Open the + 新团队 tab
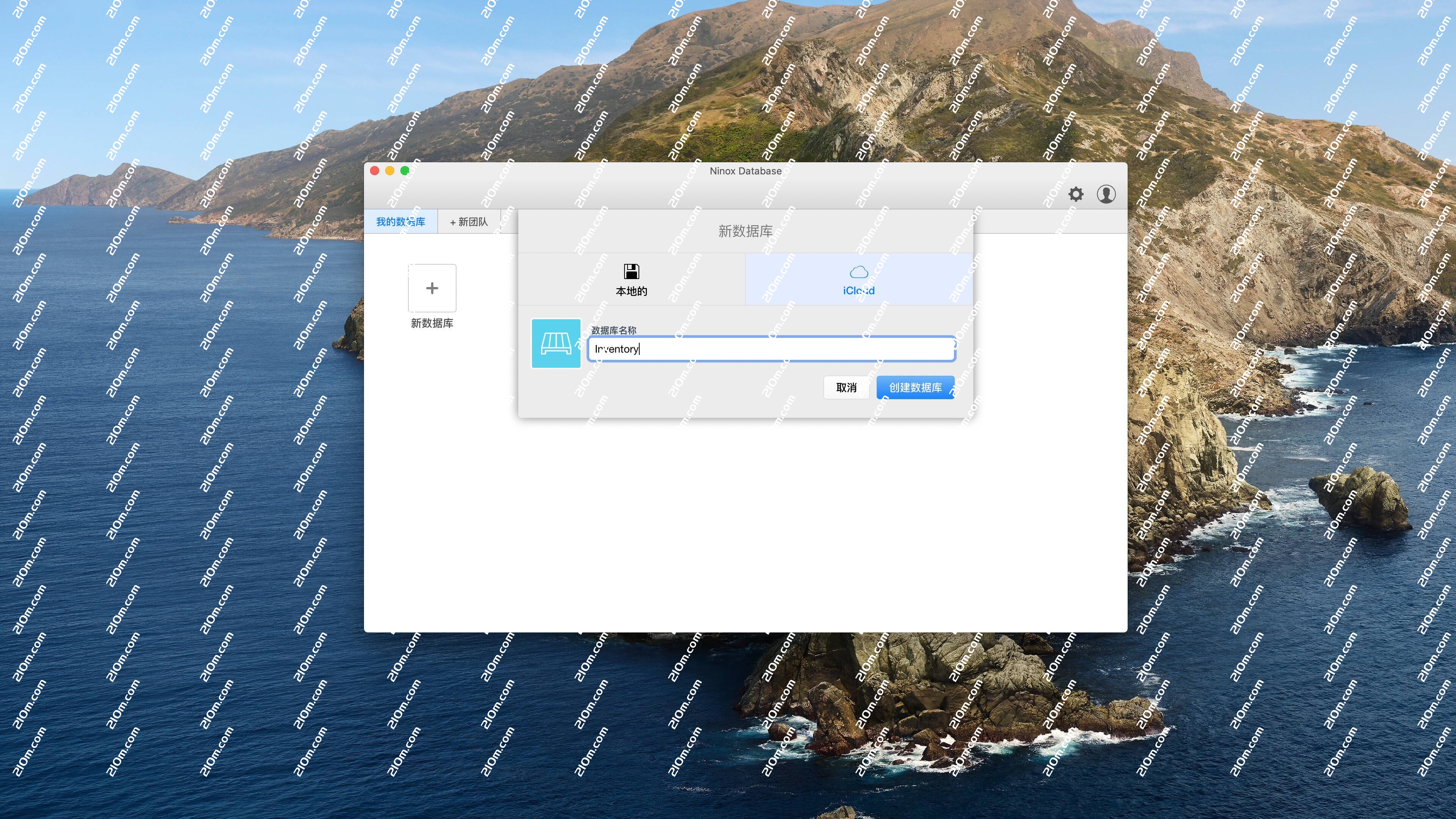 click(x=469, y=221)
